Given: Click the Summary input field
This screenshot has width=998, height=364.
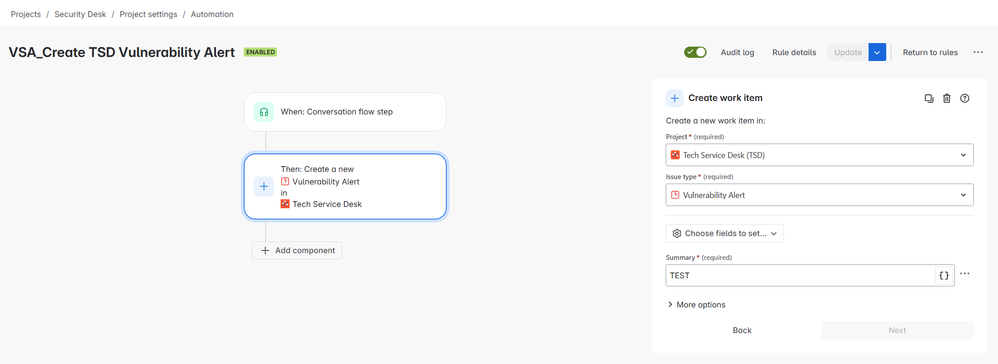Looking at the screenshot, I should (800, 276).
